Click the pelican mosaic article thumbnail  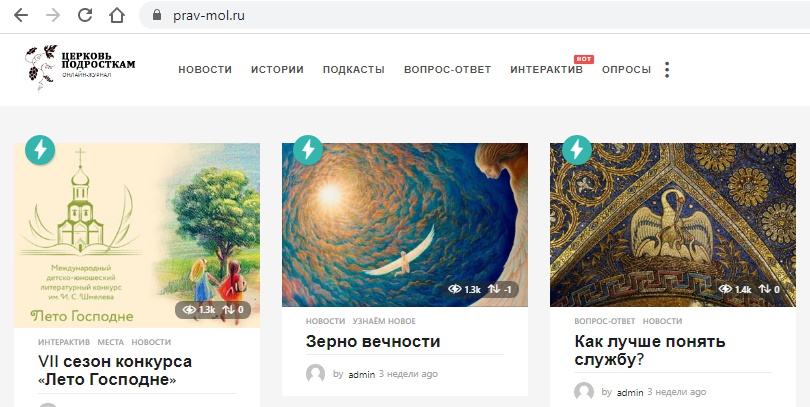click(673, 225)
